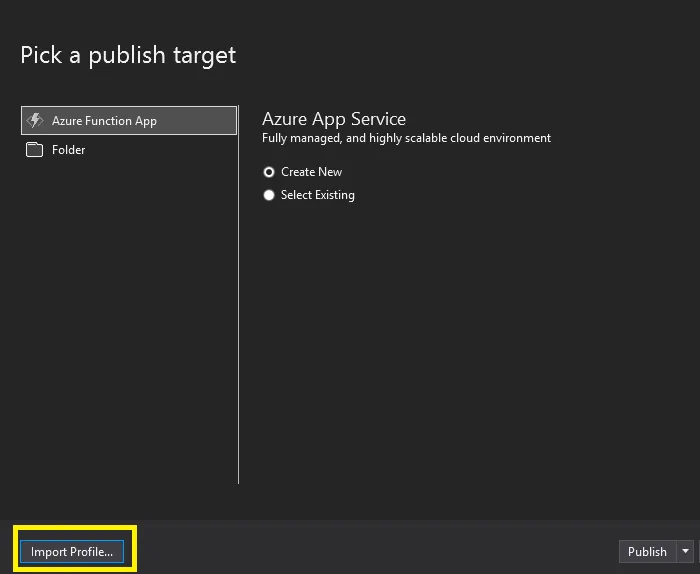This screenshot has height=574, width=700.
Task: Click the Publish button
Action: pos(647,552)
